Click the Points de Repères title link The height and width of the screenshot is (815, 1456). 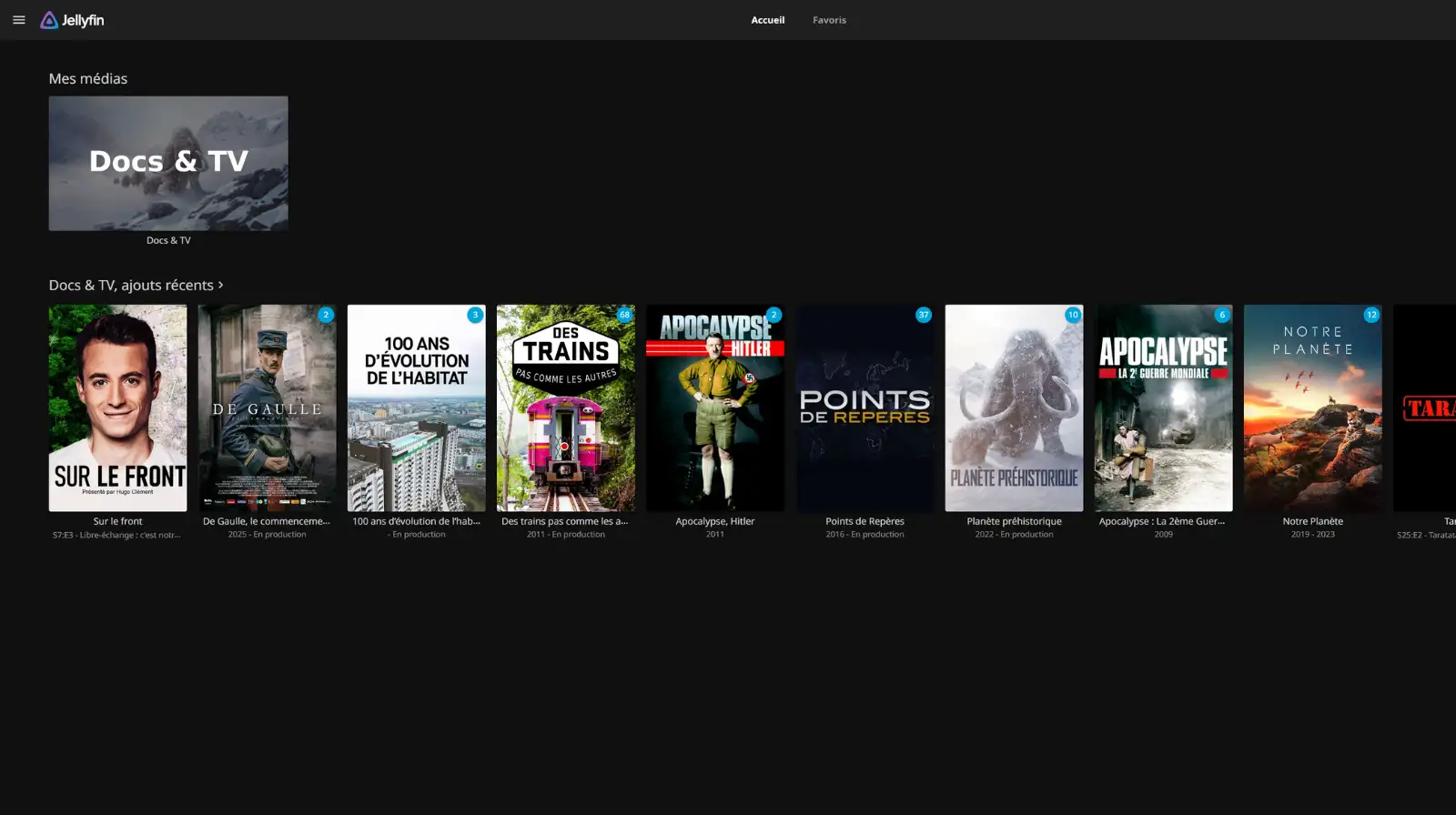tap(864, 521)
